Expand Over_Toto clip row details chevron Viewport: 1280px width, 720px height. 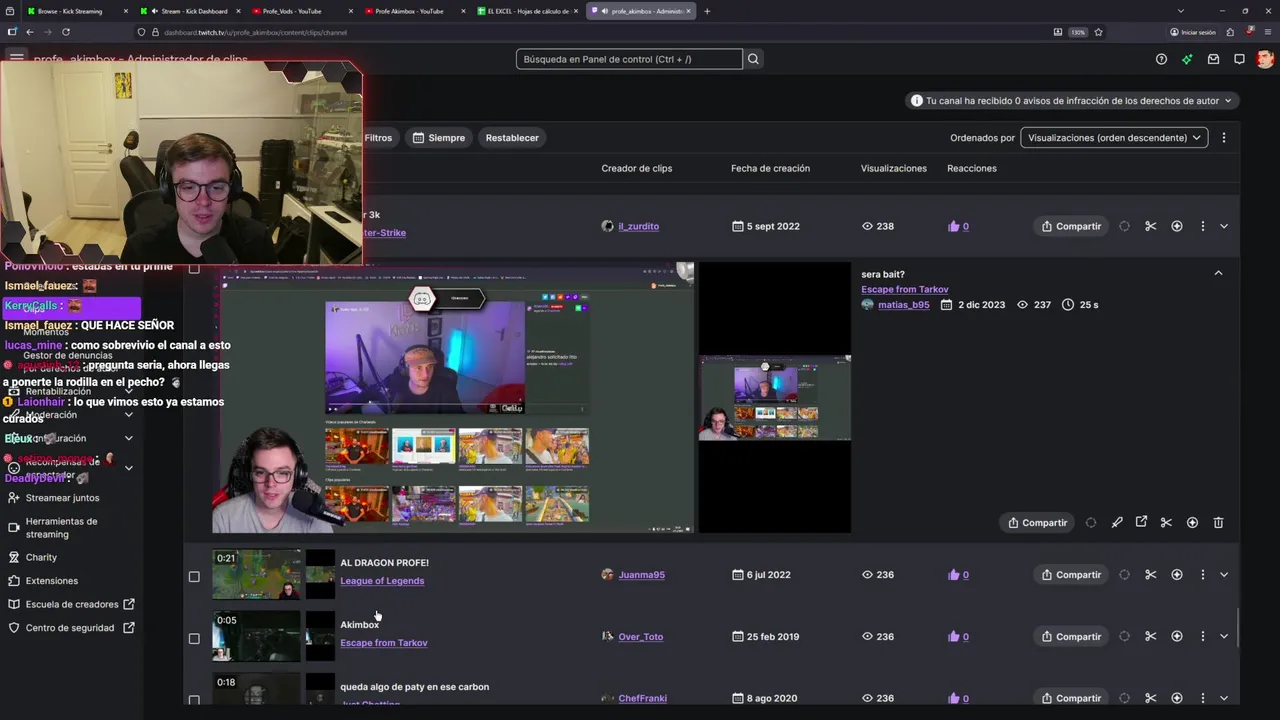1224,636
